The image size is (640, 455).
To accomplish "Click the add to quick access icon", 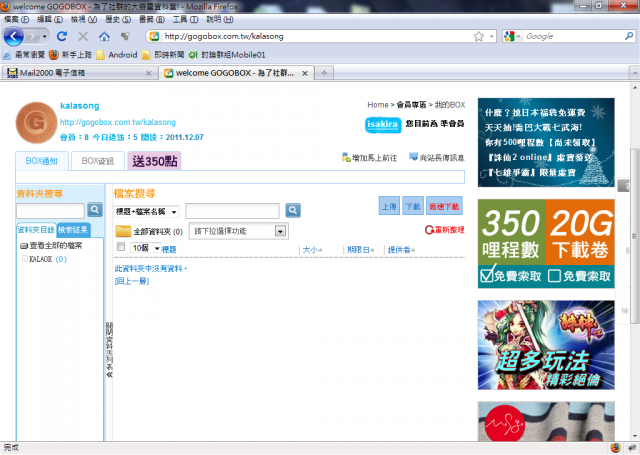I will pos(346,157).
